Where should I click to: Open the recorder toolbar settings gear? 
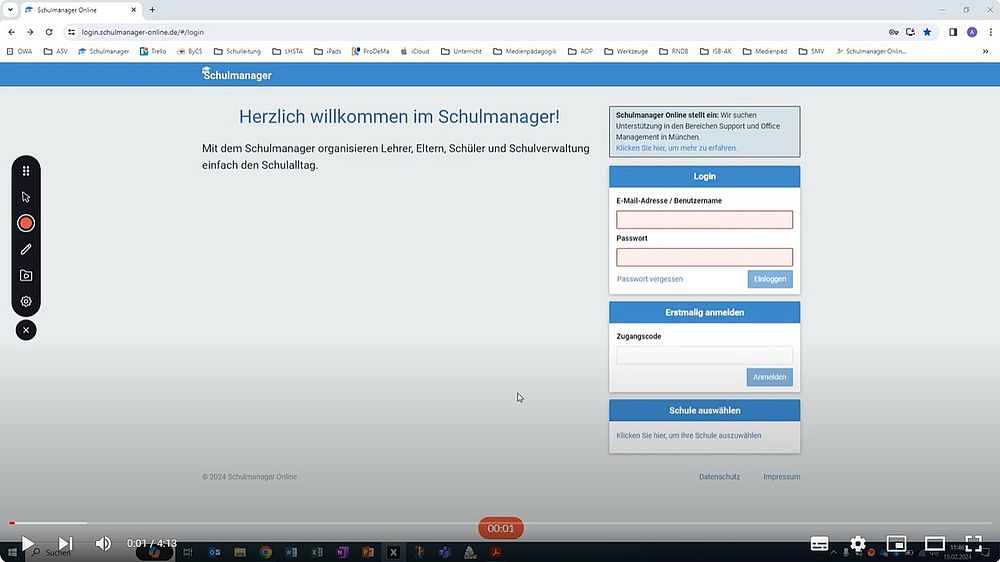point(26,301)
